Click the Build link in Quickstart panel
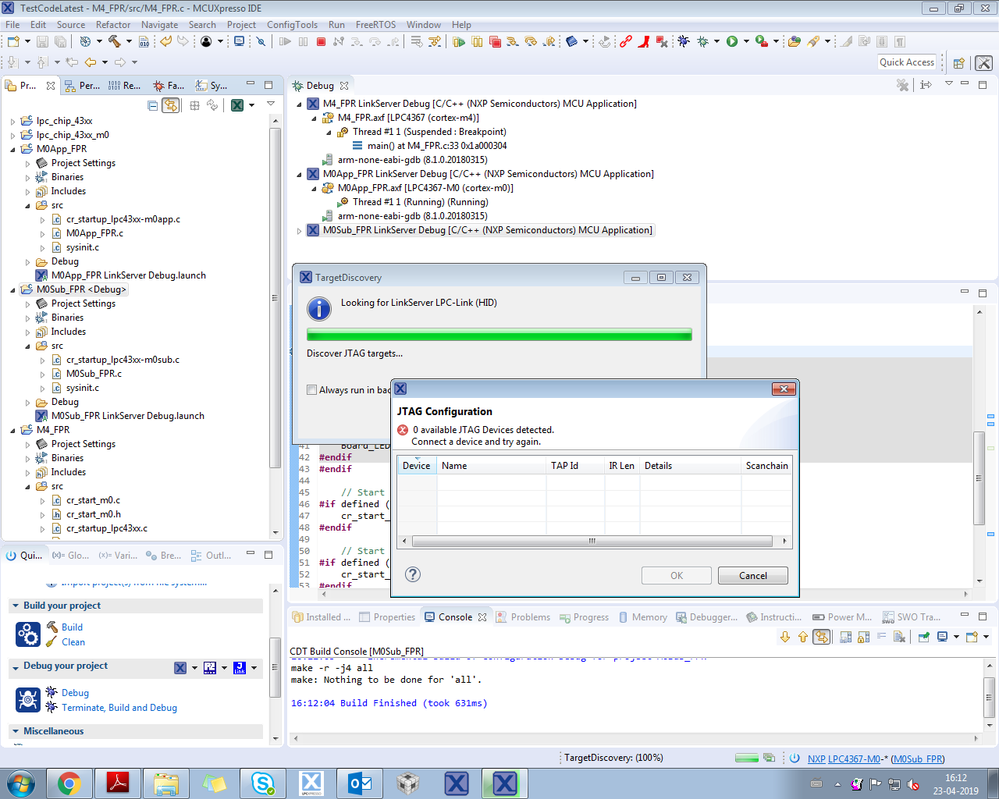 pyautogui.click(x=72, y=628)
